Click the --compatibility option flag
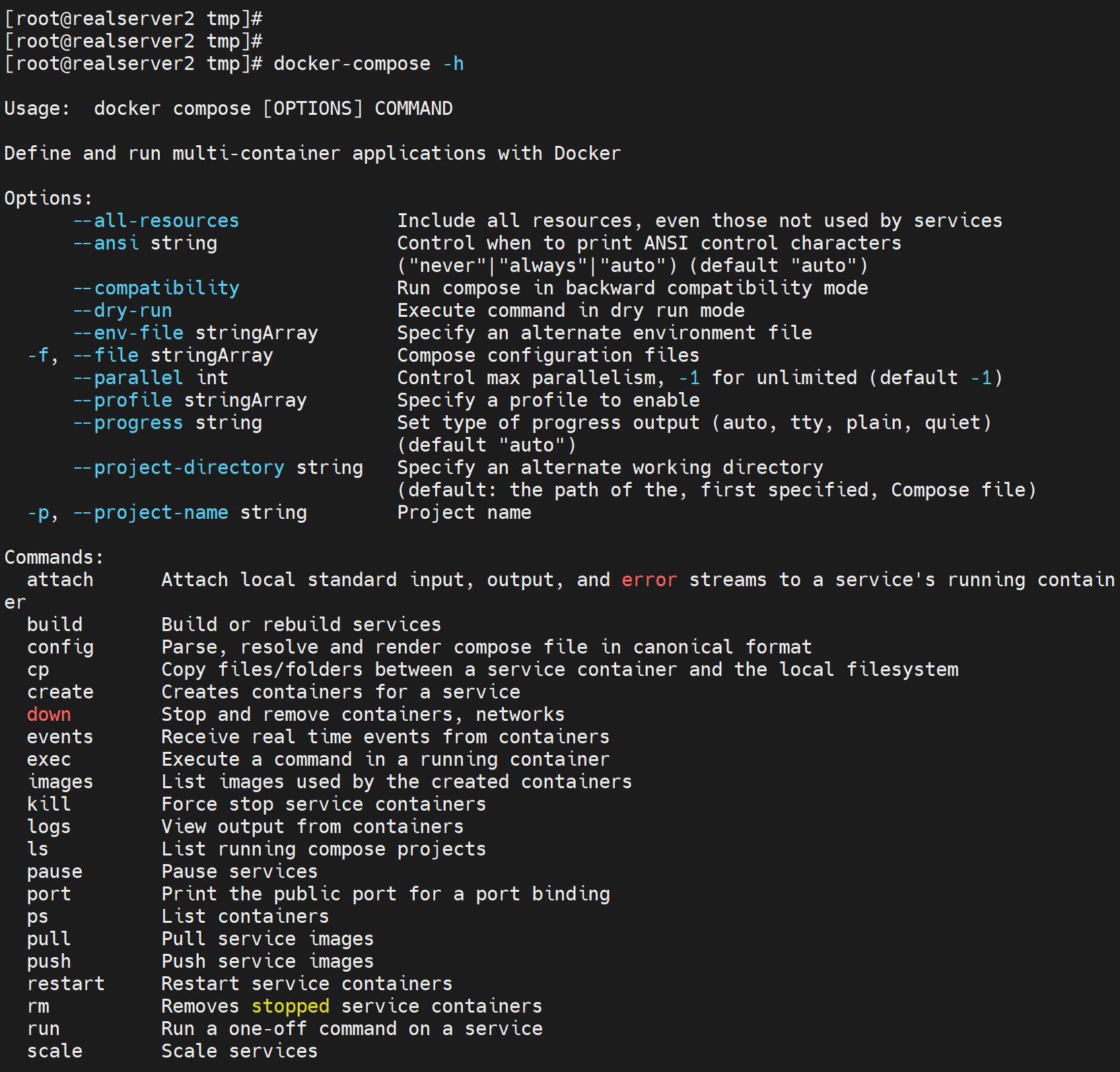Viewport: 1120px width, 1072px height. (x=156, y=288)
